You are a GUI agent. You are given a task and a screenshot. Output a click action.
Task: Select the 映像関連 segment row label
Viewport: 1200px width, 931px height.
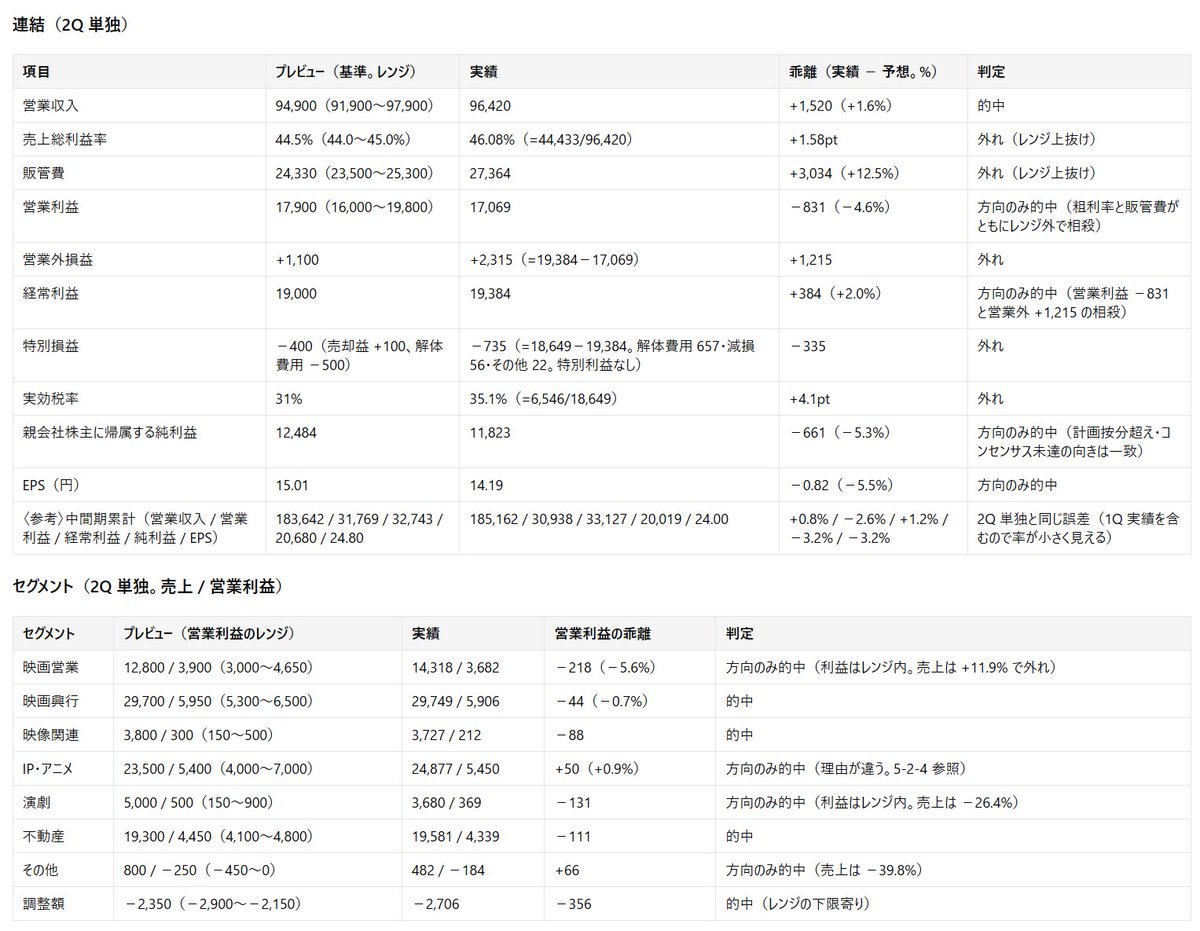[x=49, y=735]
